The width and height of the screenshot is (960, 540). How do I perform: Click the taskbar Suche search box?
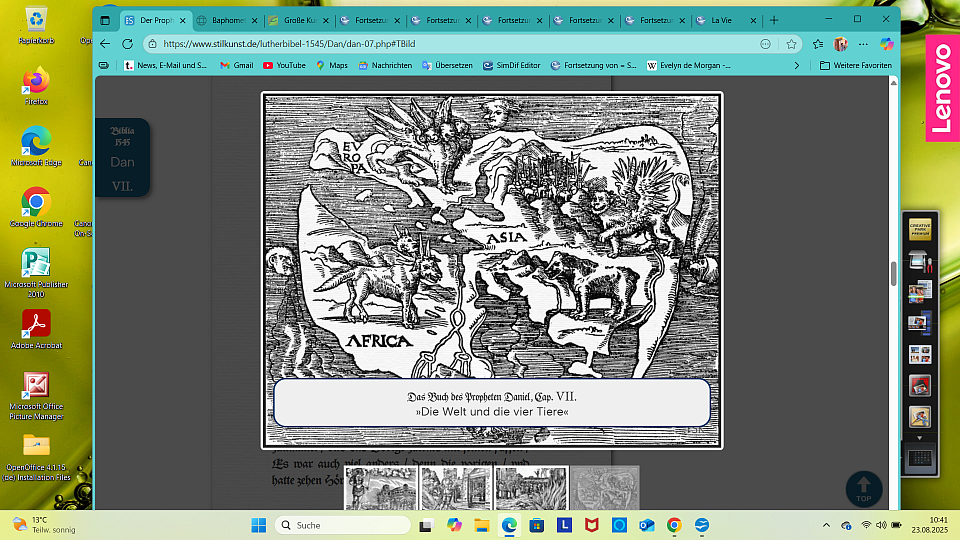pos(343,525)
